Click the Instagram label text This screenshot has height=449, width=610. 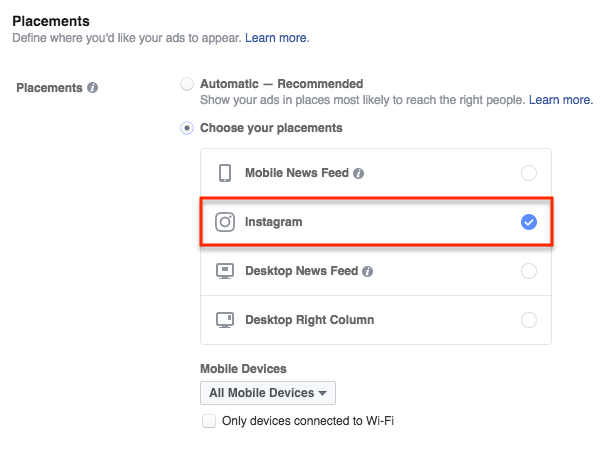pos(273,222)
